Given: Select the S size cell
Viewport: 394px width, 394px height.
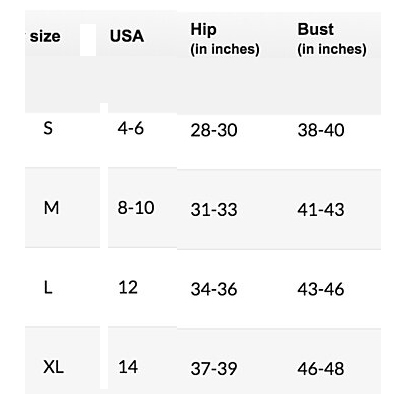Looking at the screenshot, I should [48, 128].
